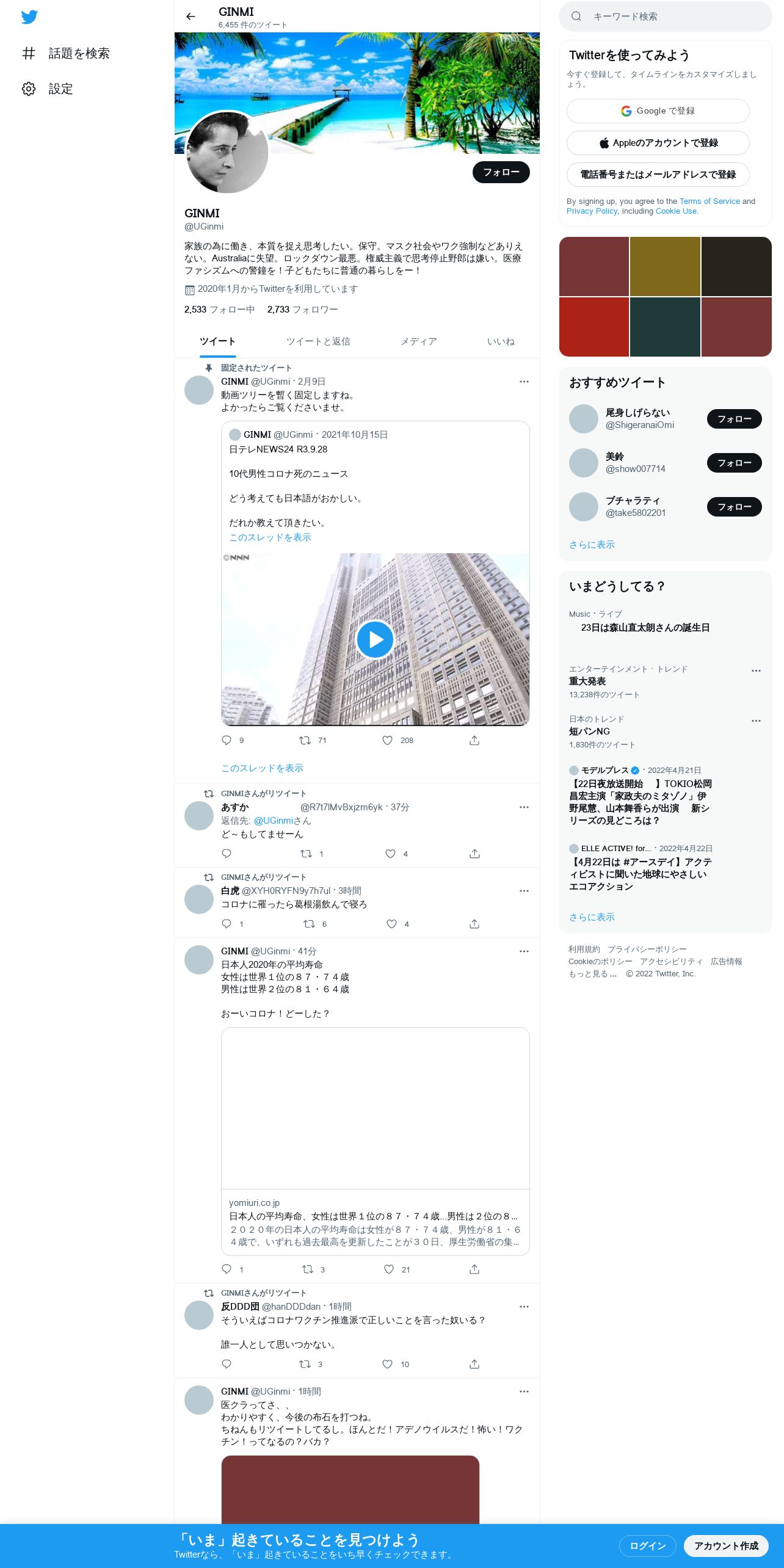
Task: Click さらに表示 under おすすめツイート
Action: 592,545
